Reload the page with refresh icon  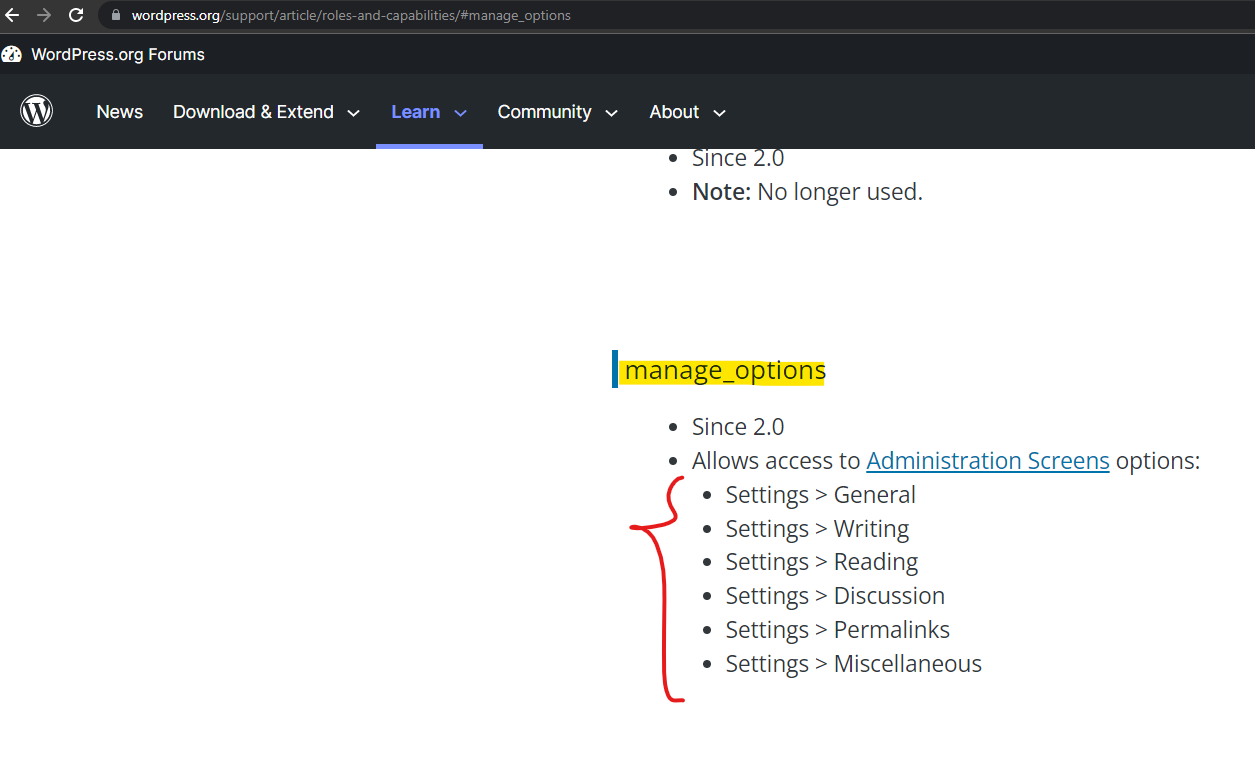point(76,15)
